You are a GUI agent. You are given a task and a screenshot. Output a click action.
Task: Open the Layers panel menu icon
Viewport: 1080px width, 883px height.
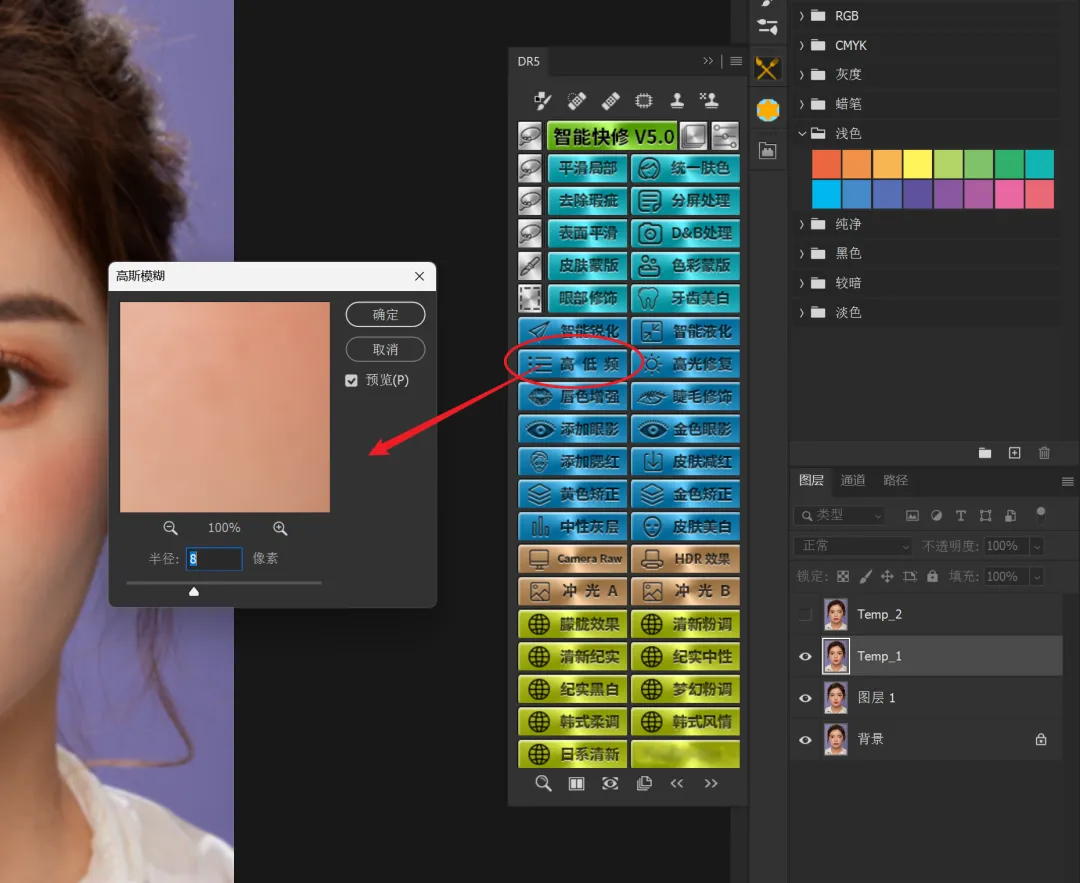pyautogui.click(x=1068, y=481)
